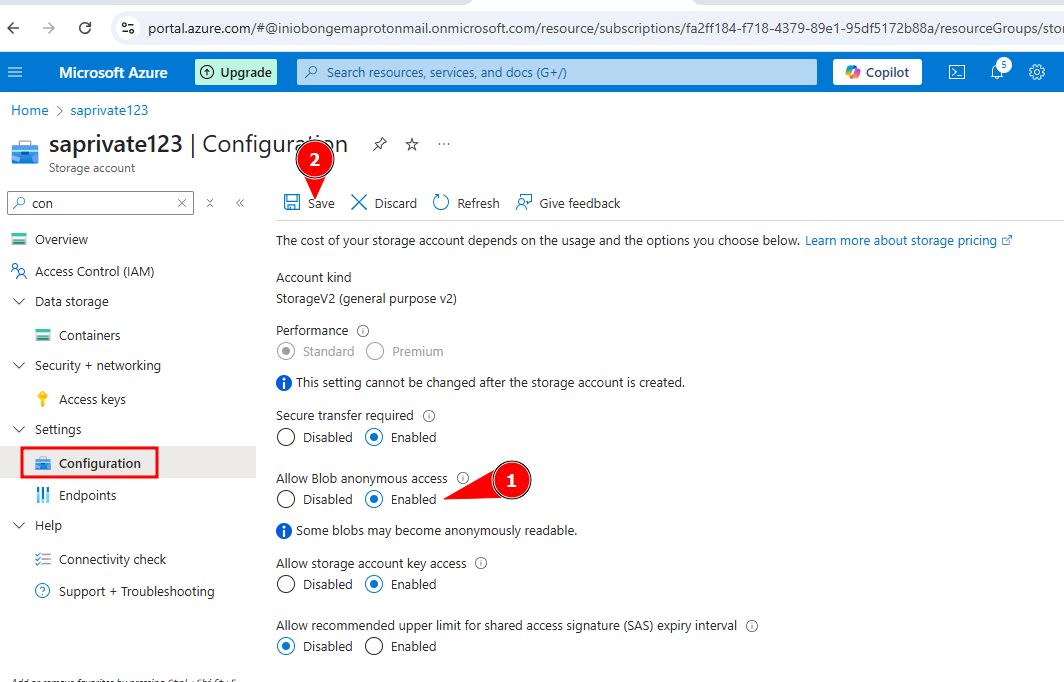Refresh the configuration page
This screenshot has width=1064, height=682.
pyautogui.click(x=466, y=203)
